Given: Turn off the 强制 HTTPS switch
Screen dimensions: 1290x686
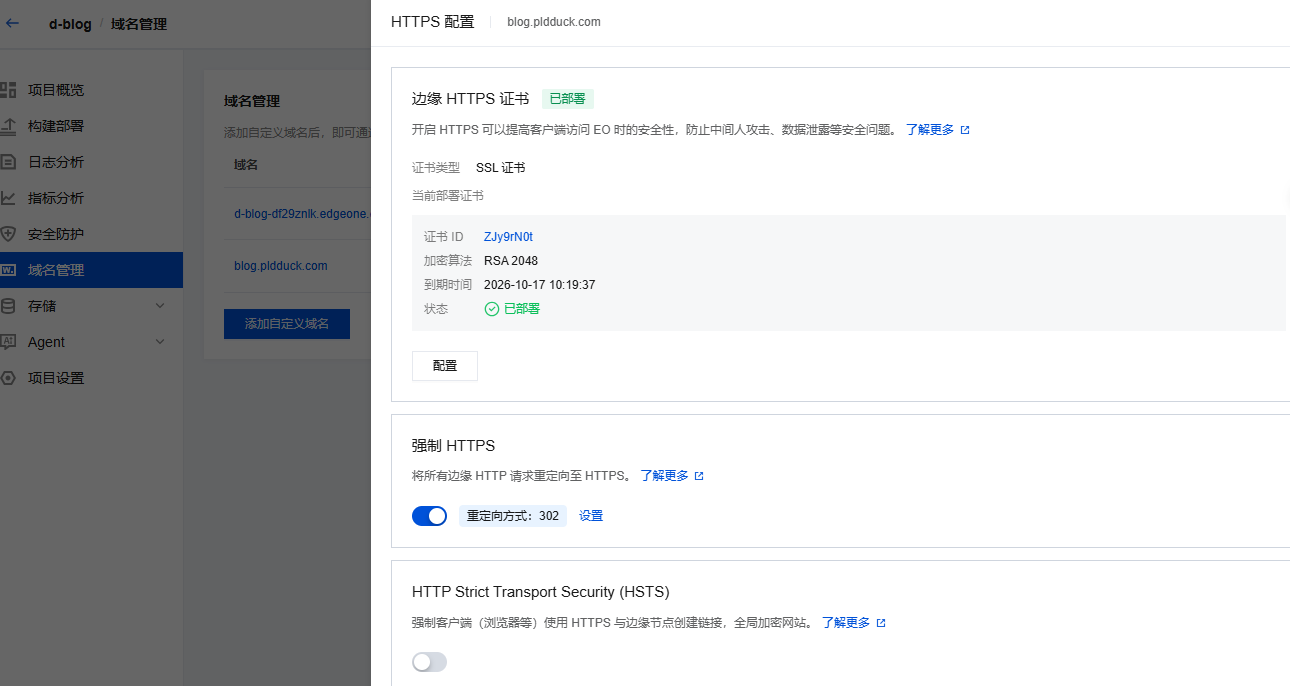Looking at the screenshot, I should tap(429, 516).
